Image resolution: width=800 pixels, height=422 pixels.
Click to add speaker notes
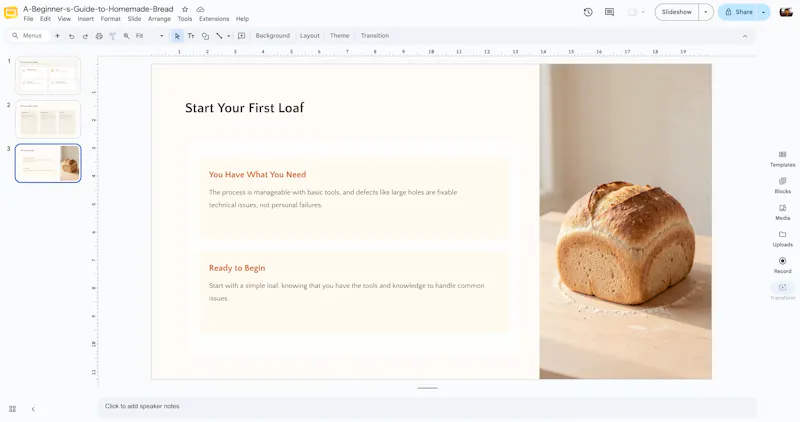[x=427, y=407]
